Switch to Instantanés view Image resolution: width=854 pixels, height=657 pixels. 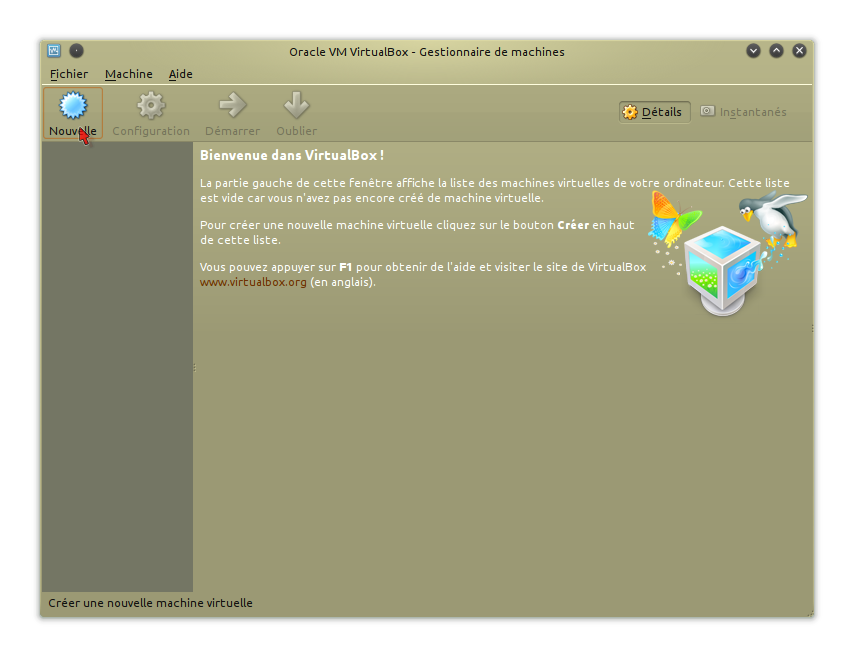click(743, 112)
